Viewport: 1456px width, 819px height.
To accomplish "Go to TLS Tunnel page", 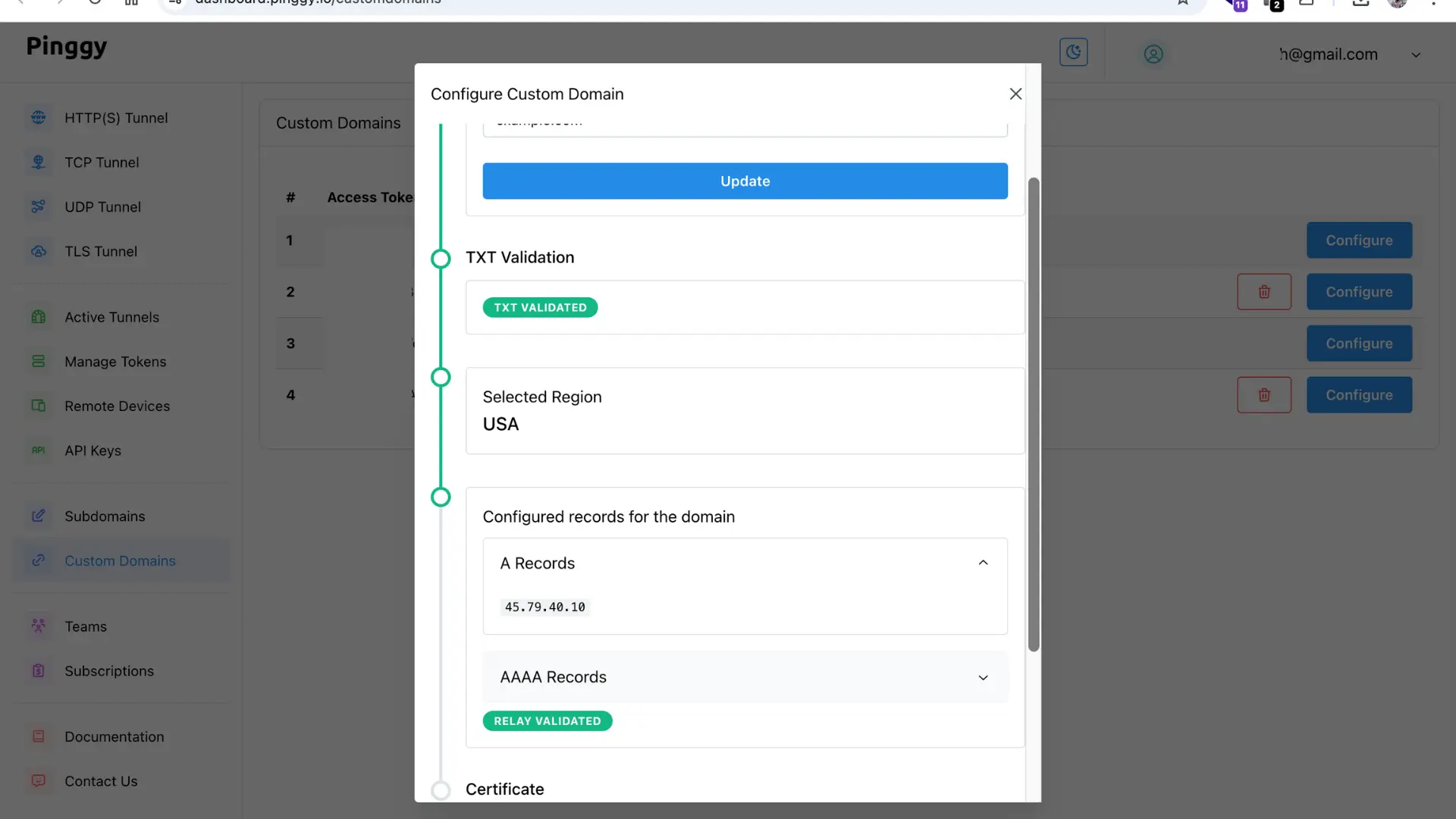I will [x=101, y=251].
